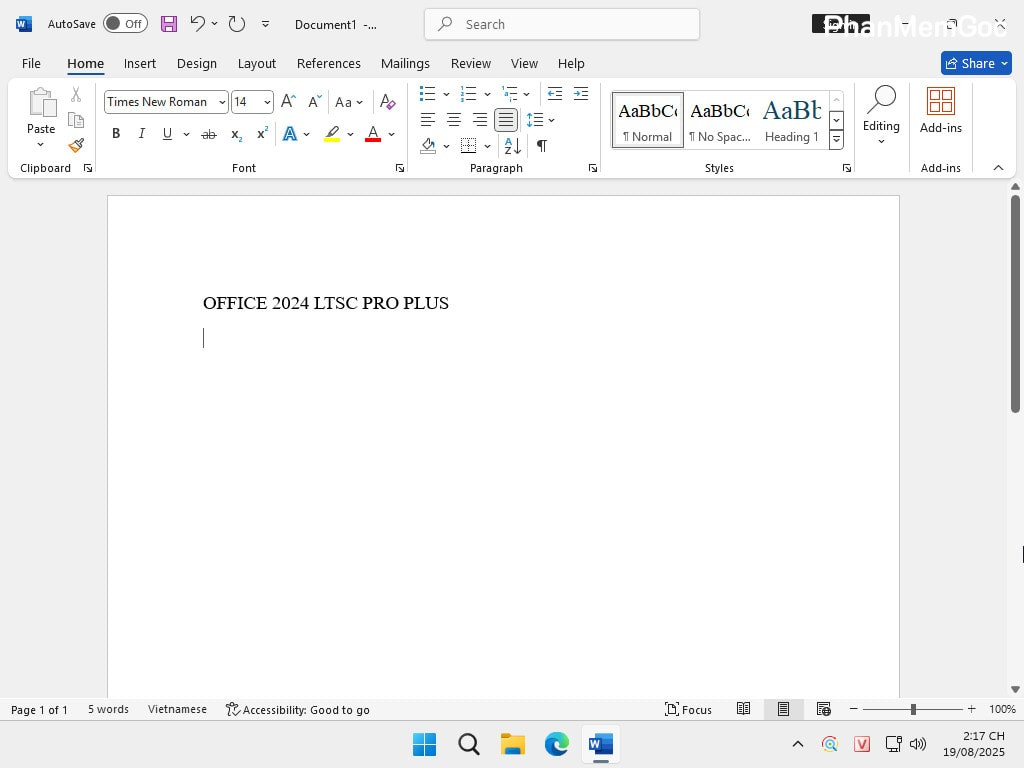Viewport: 1024px width, 768px height.
Task: Switch to Insert tab
Action: [x=140, y=63]
